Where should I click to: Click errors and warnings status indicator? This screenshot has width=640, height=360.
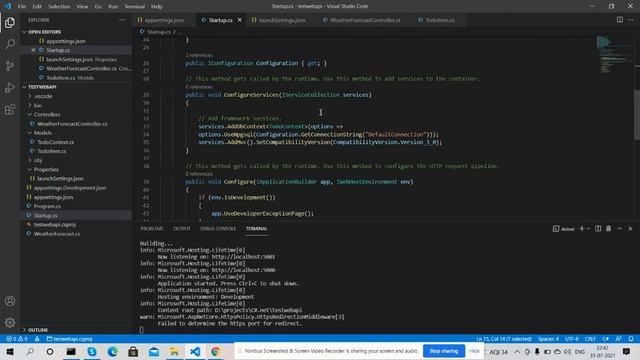click(17, 339)
